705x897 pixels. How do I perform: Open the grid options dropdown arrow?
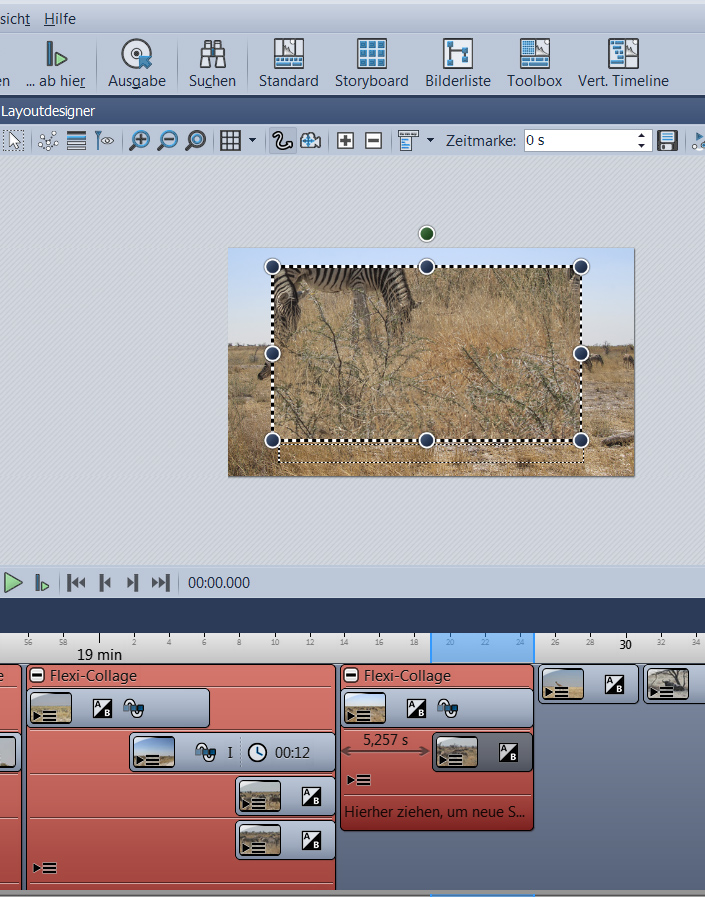click(252, 141)
